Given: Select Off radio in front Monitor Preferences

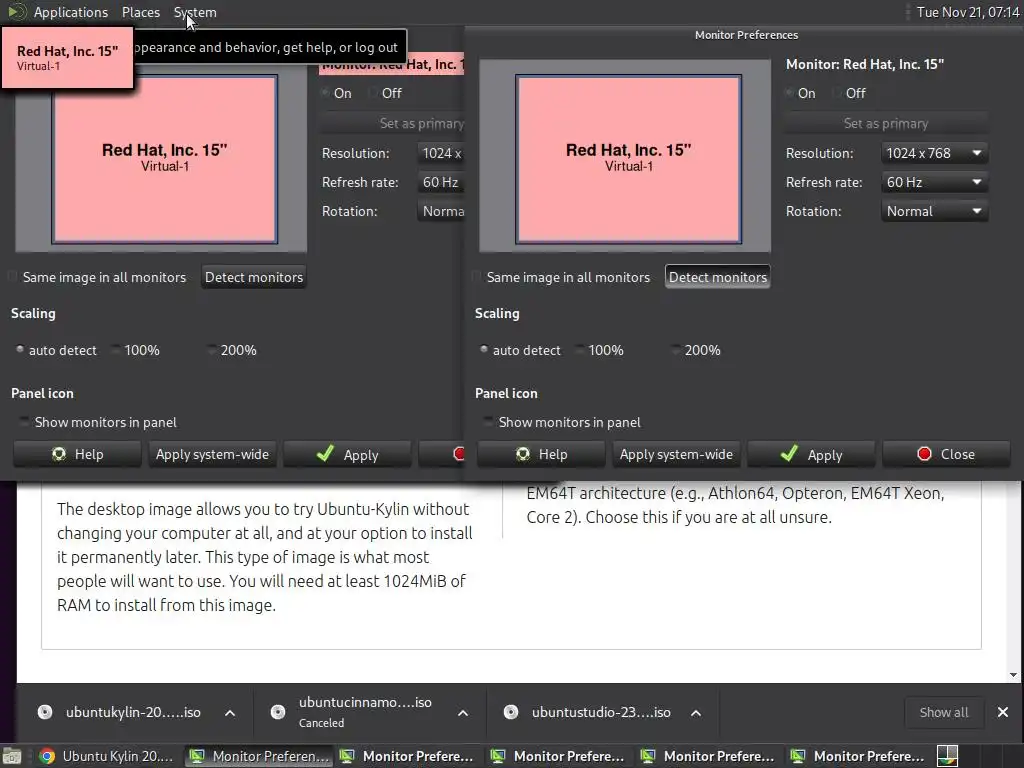Looking at the screenshot, I should click(837, 93).
